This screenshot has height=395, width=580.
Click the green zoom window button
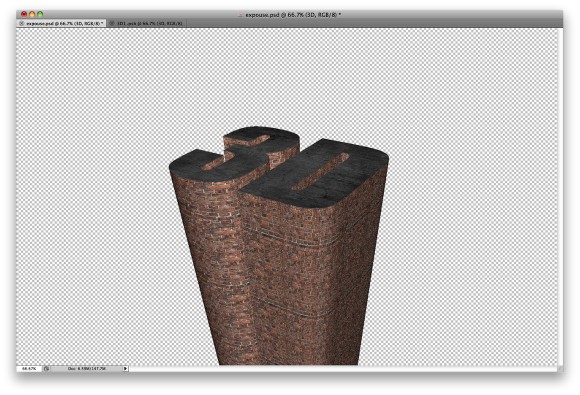click(x=40, y=14)
